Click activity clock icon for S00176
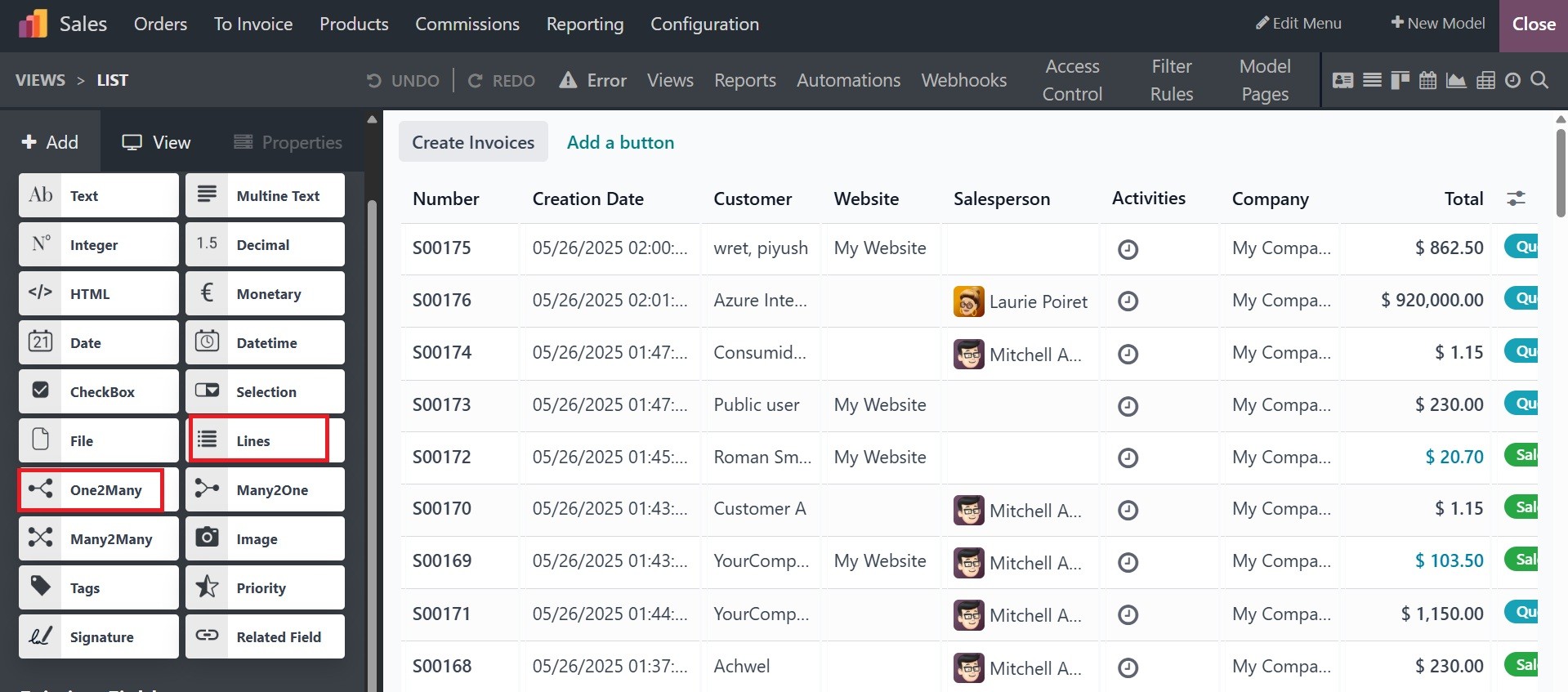This screenshot has height=692, width=1568. pos(1128,301)
